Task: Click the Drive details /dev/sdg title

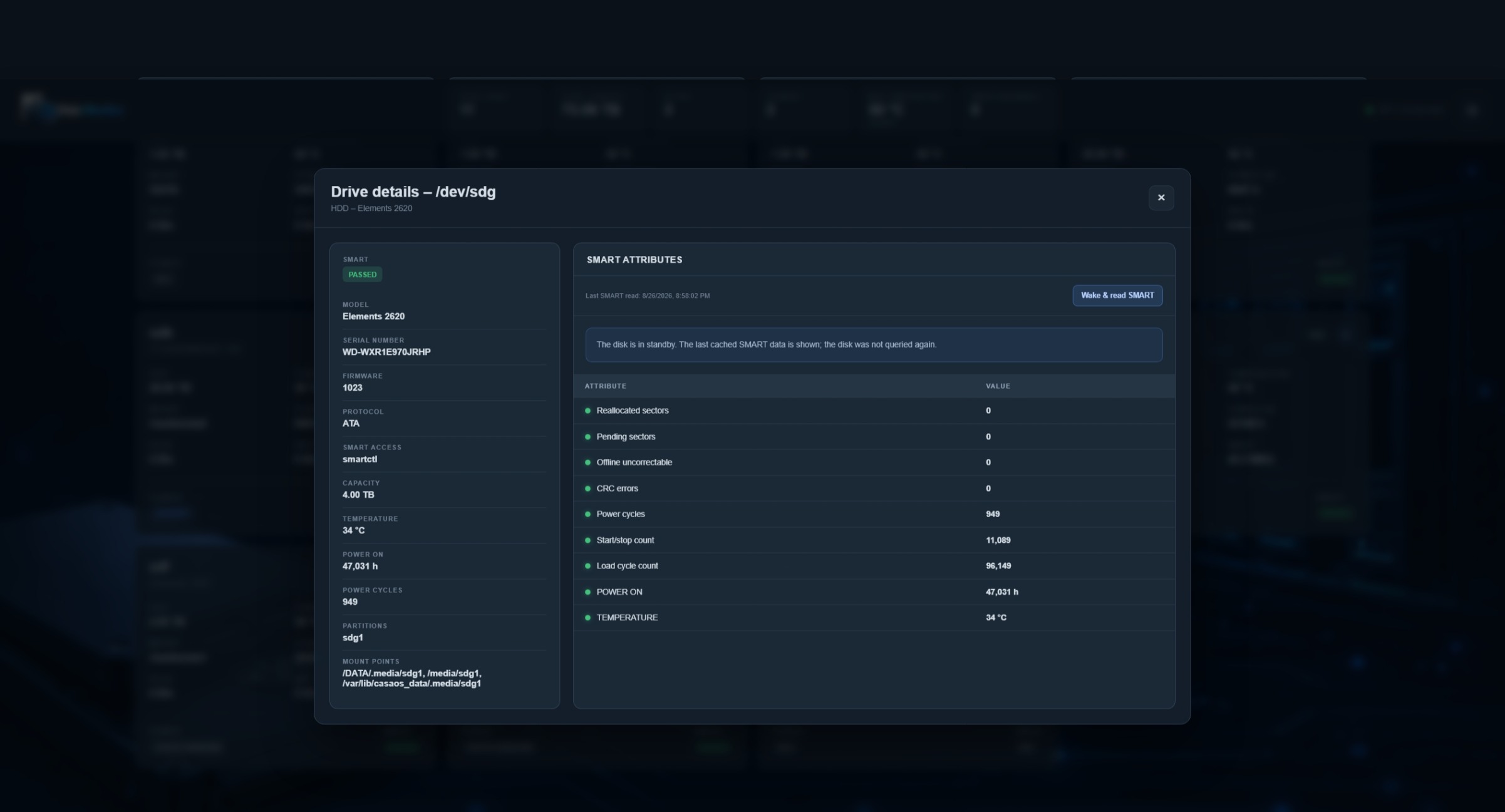Action: 413,192
